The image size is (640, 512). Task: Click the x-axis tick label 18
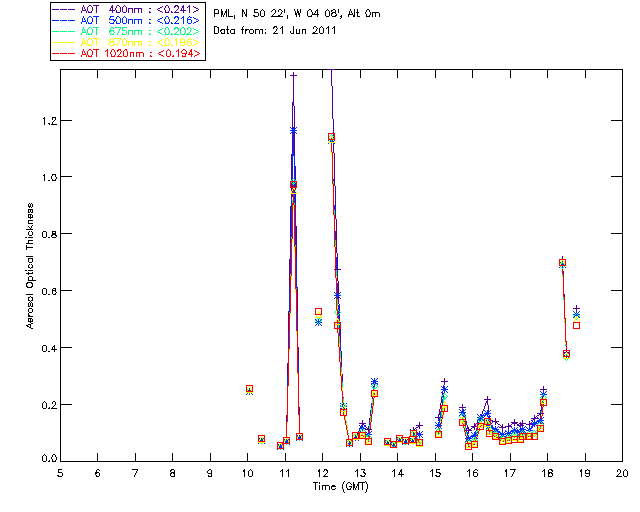coord(547,473)
